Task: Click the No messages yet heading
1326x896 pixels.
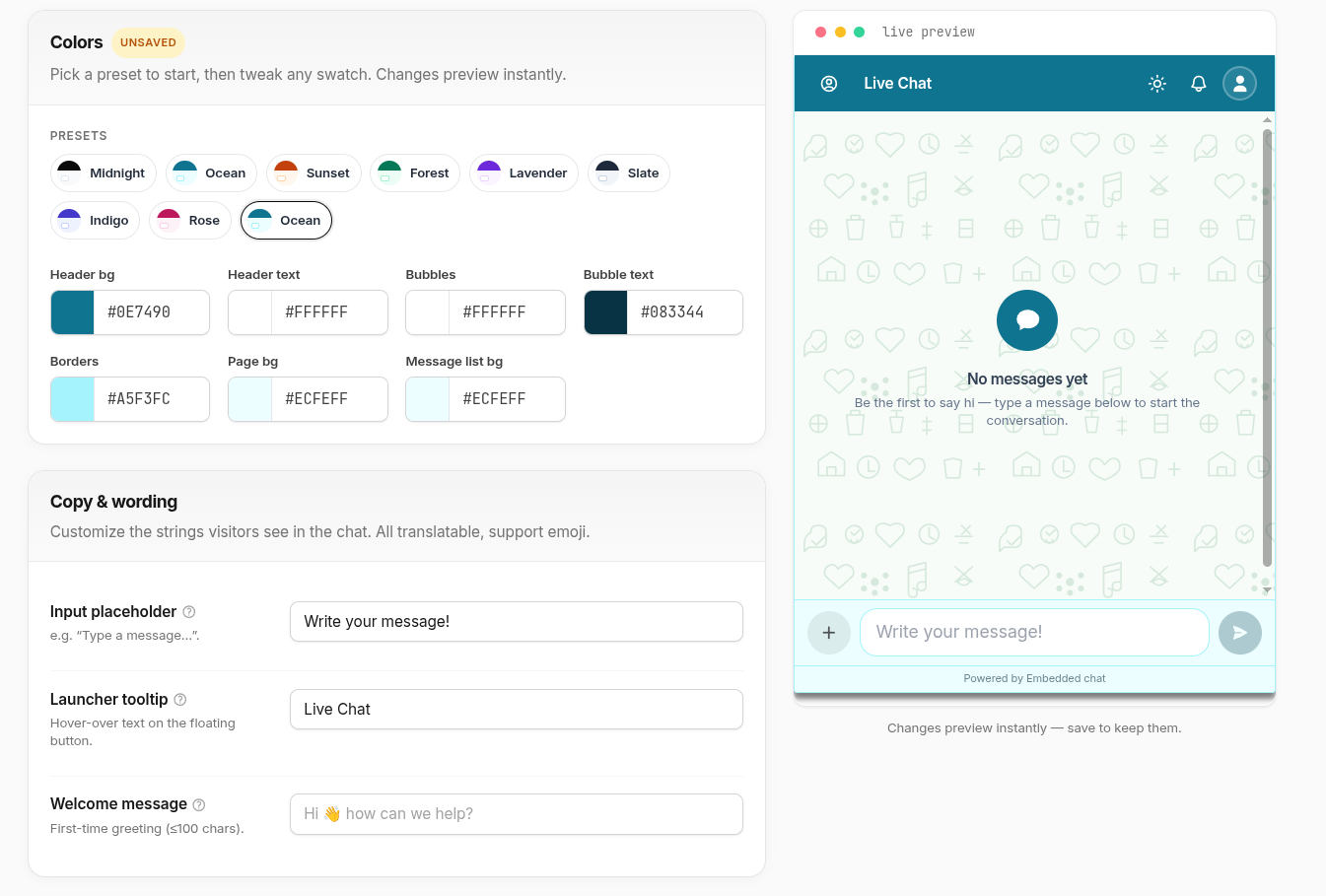Action: [1027, 379]
